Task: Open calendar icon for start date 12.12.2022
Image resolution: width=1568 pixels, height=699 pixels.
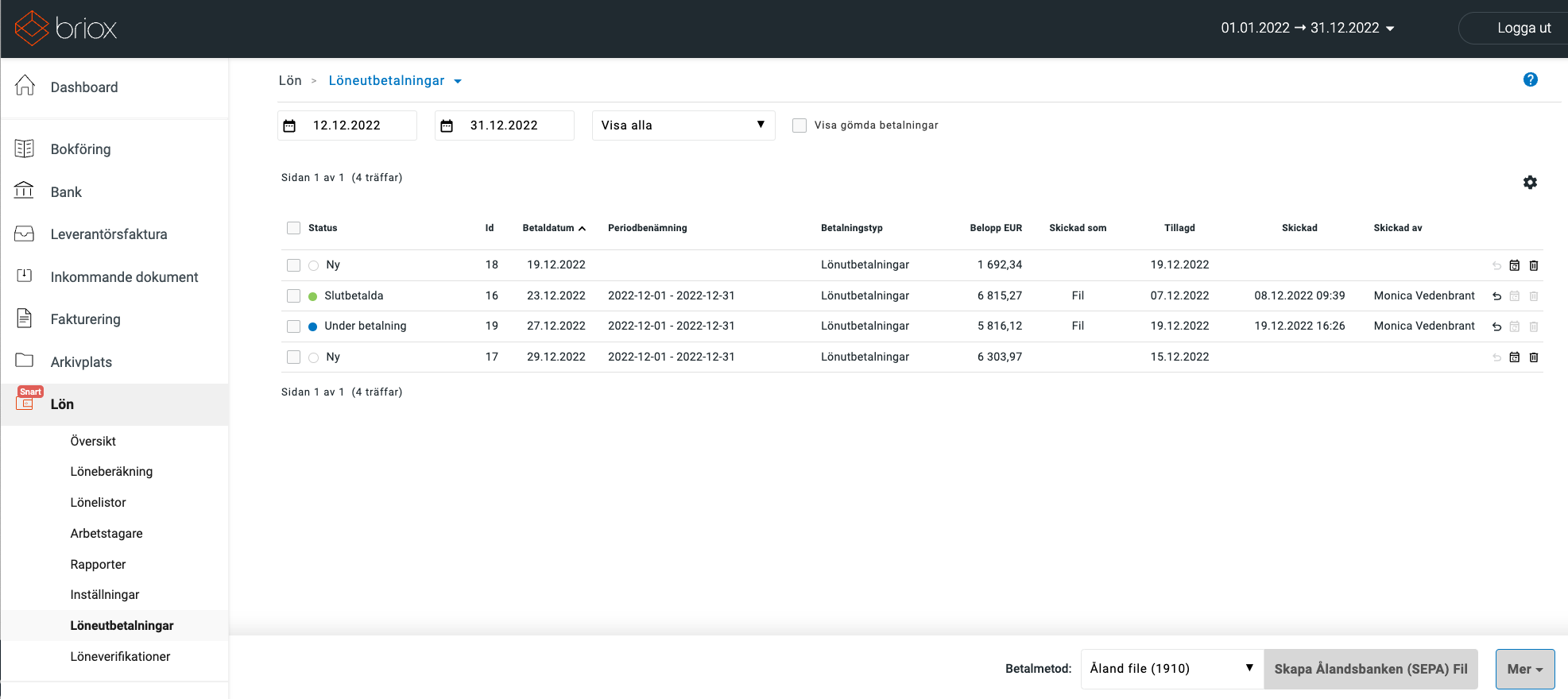Action: 290,126
